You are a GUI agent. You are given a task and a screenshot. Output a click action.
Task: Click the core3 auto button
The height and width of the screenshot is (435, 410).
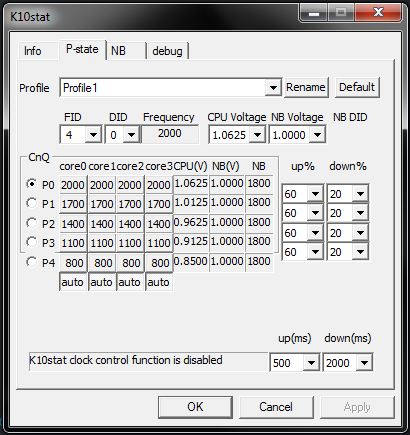tap(159, 282)
